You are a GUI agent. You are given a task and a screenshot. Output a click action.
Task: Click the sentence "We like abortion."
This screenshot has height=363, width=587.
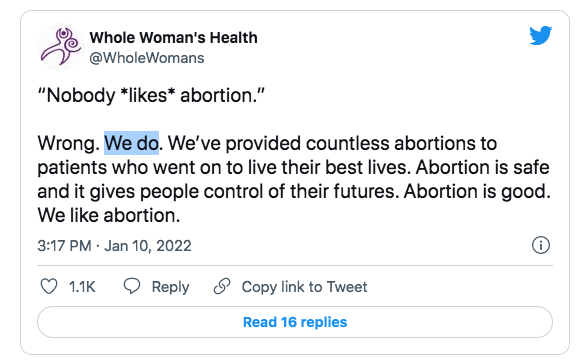(109, 216)
